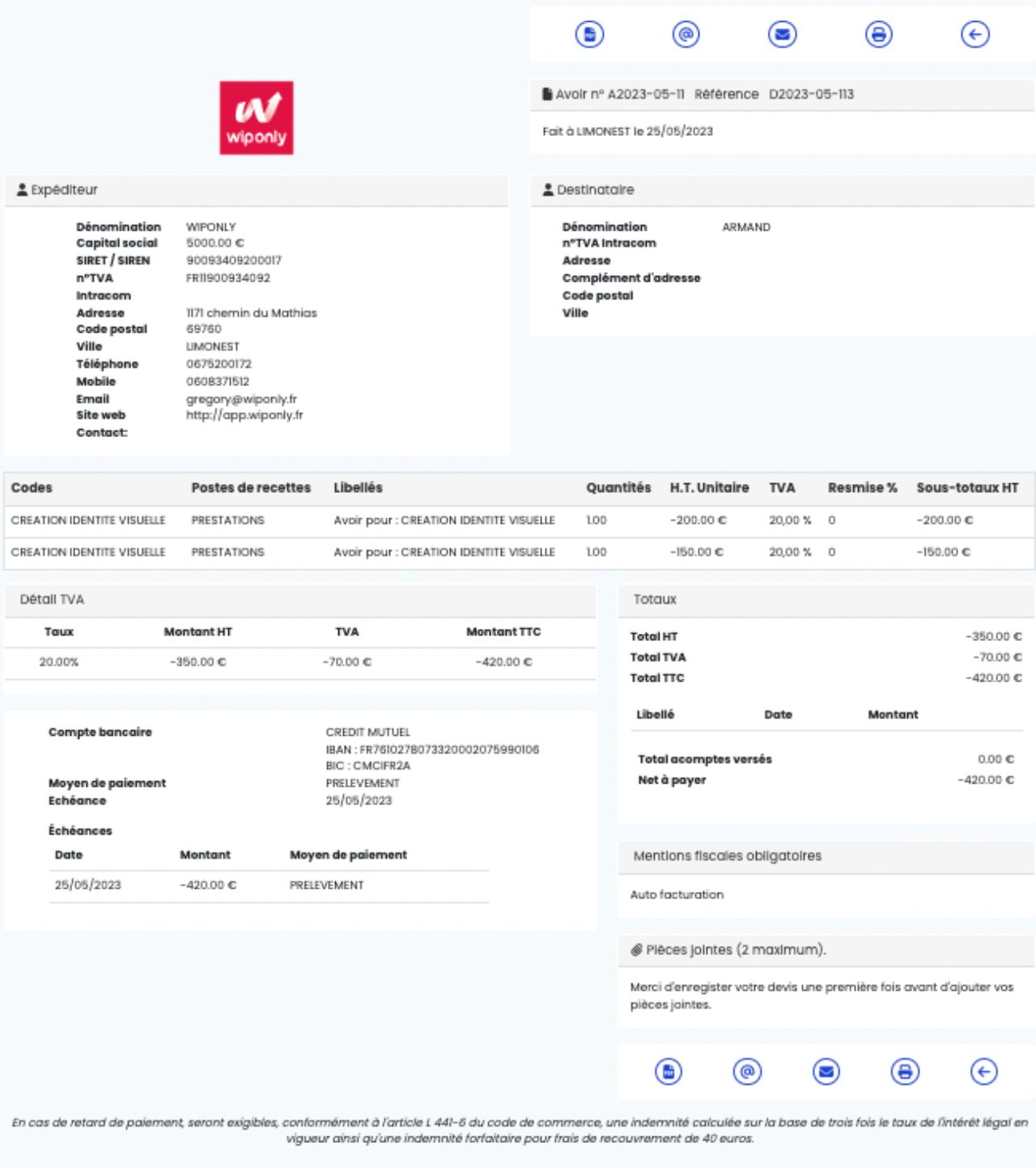Click the back arrow icon in bottom toolbar
The image size is (1036, 1168).
983,1072
